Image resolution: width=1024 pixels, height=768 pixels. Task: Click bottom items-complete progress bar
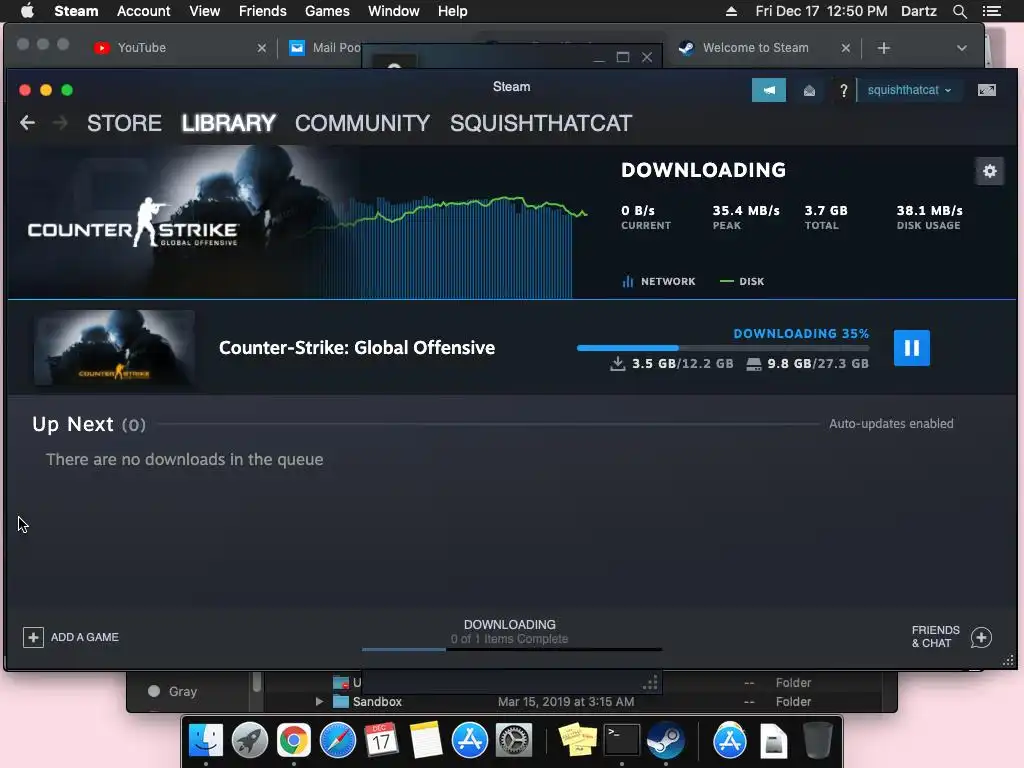pos(511,649)
